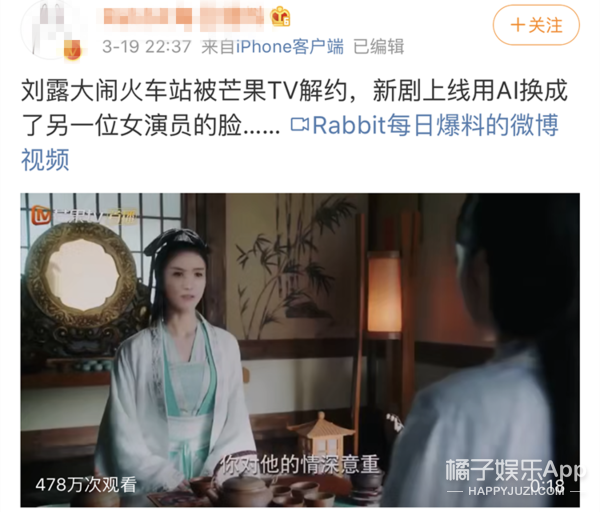Screen dimensions: 600x512
Task: Click the 3-19 22:37 timestamp
Action: pos(147,47)
